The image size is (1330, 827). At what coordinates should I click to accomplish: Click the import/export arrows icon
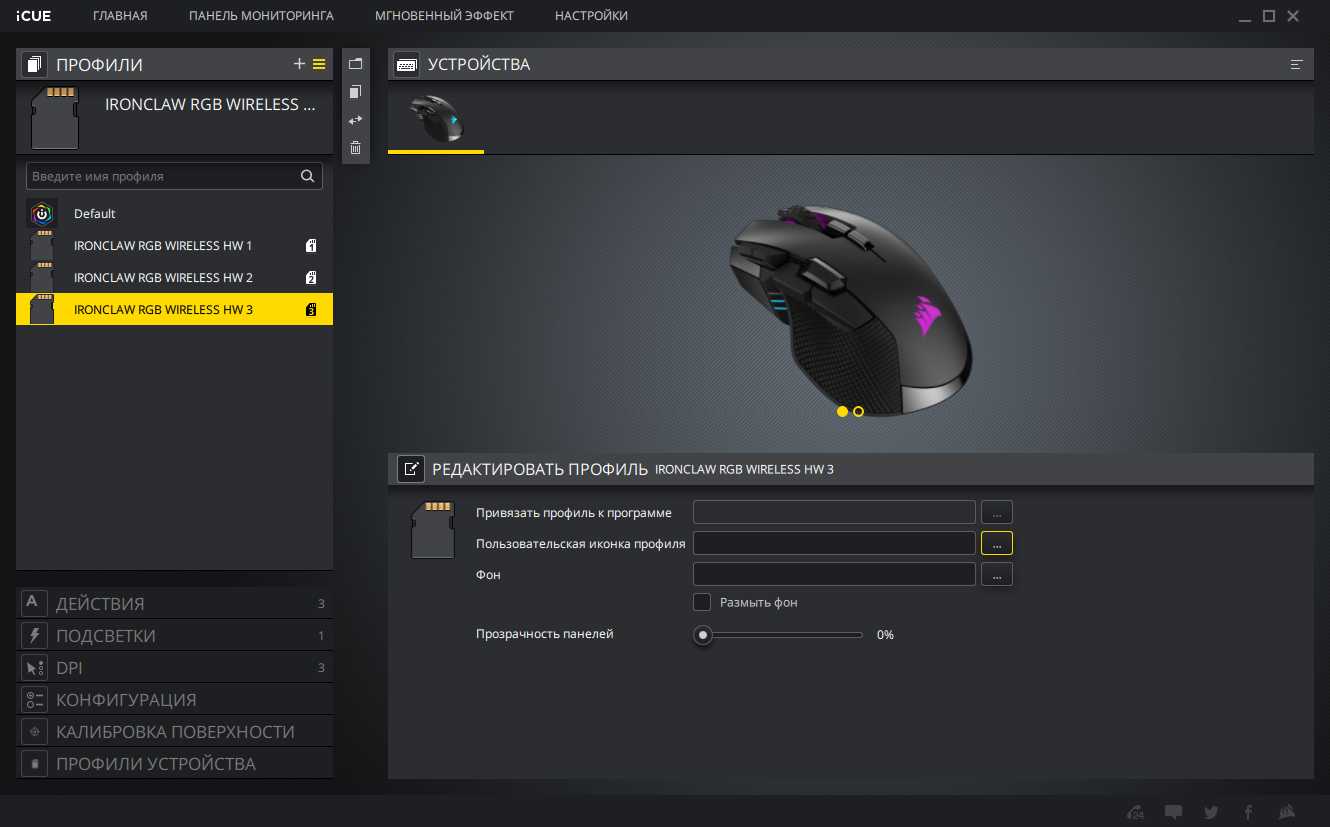click(x=355, y=120)
